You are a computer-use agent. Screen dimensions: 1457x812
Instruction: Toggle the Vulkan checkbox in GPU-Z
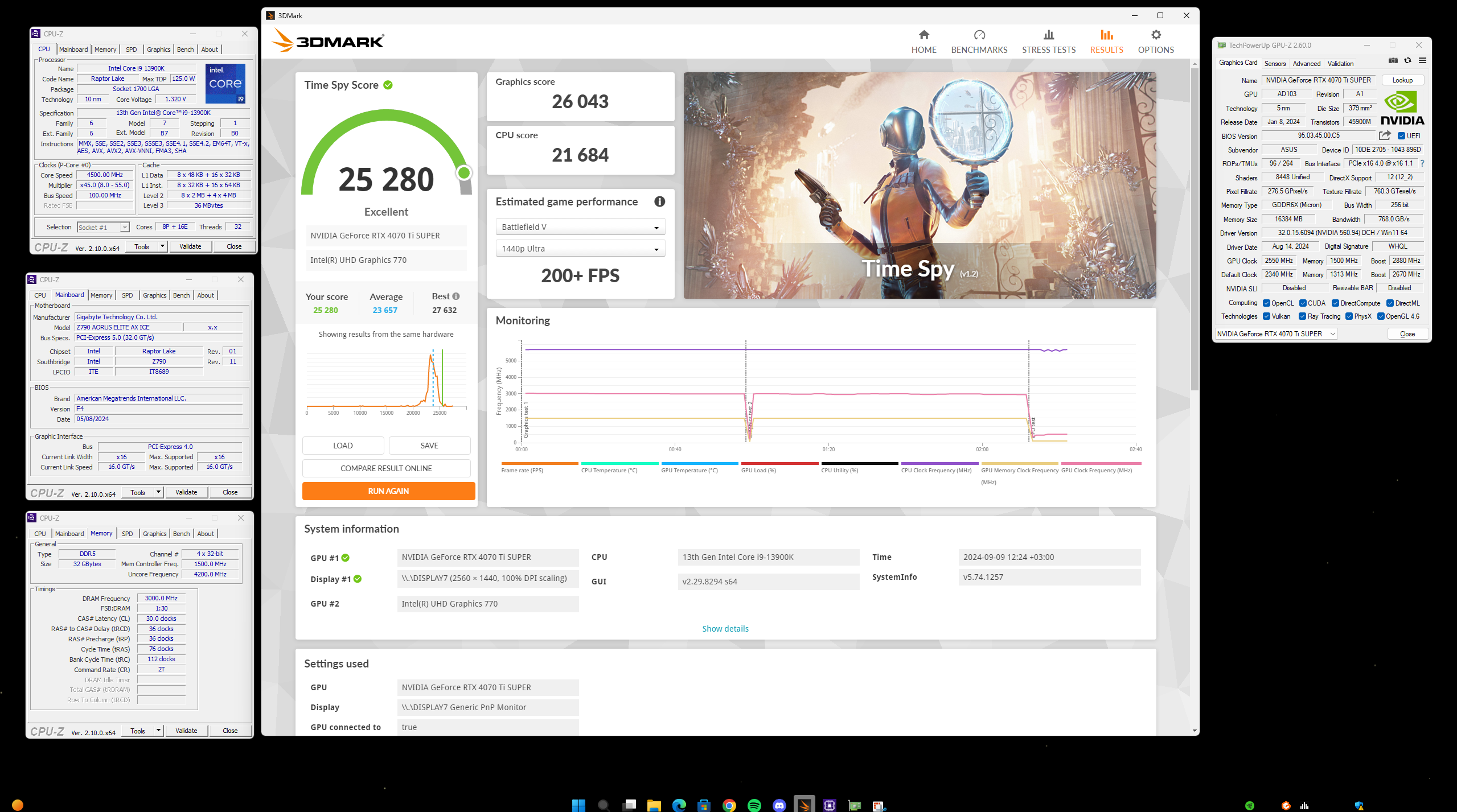1266,316
